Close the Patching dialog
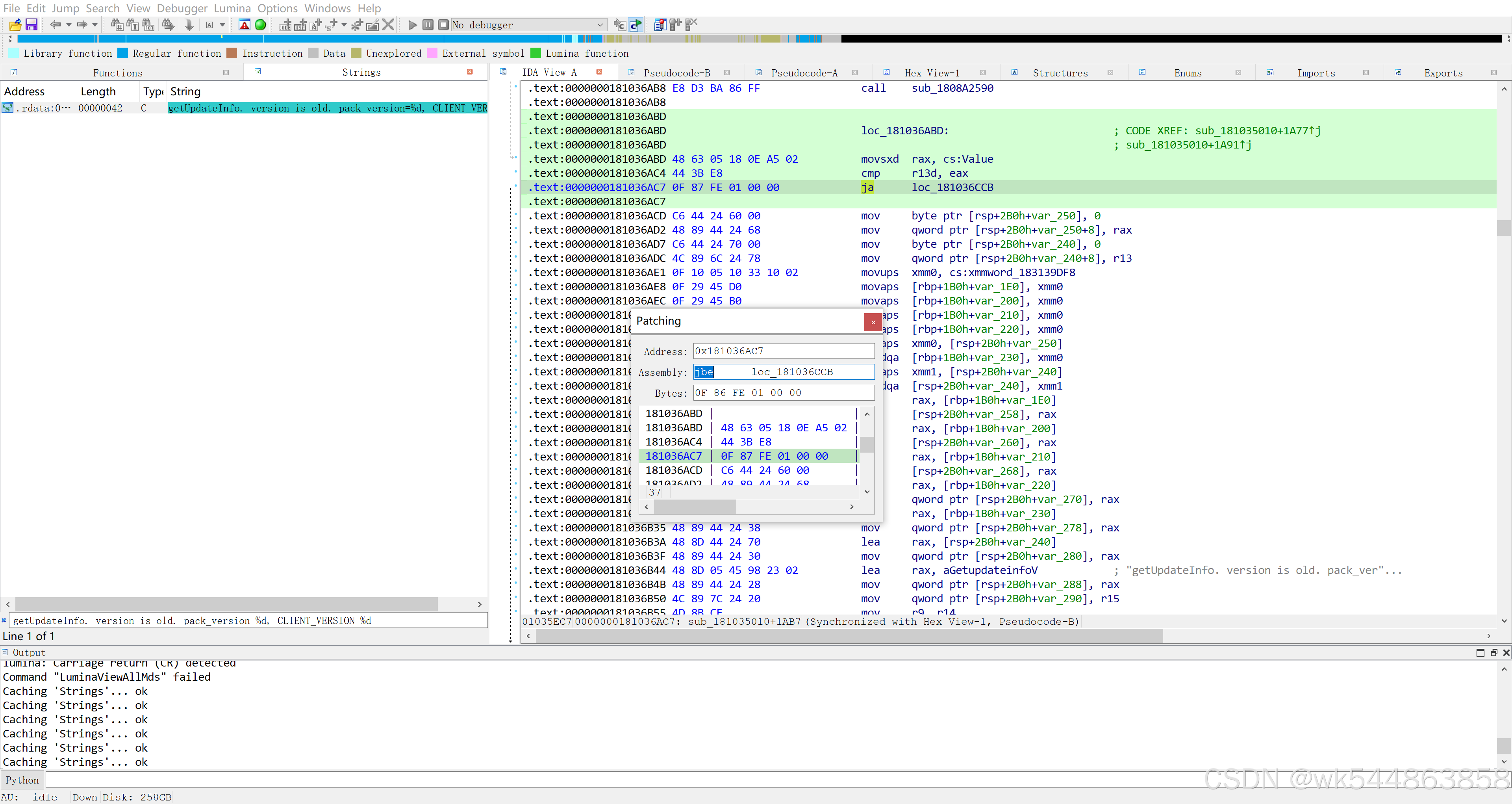This screenshot has width=1512, height=804. 873,322
